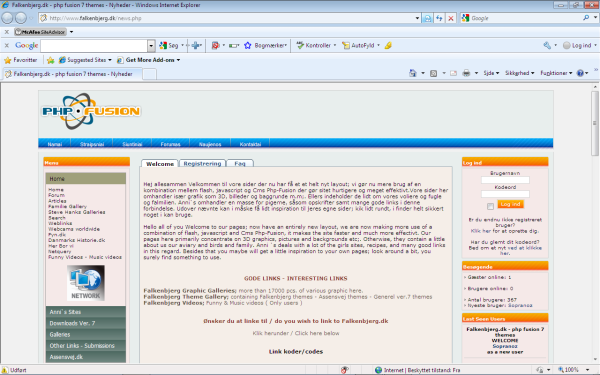Viewport: 600px width, 375px height.
Task: Click the blue help question mark icon
Action: [x=580, y=73]
